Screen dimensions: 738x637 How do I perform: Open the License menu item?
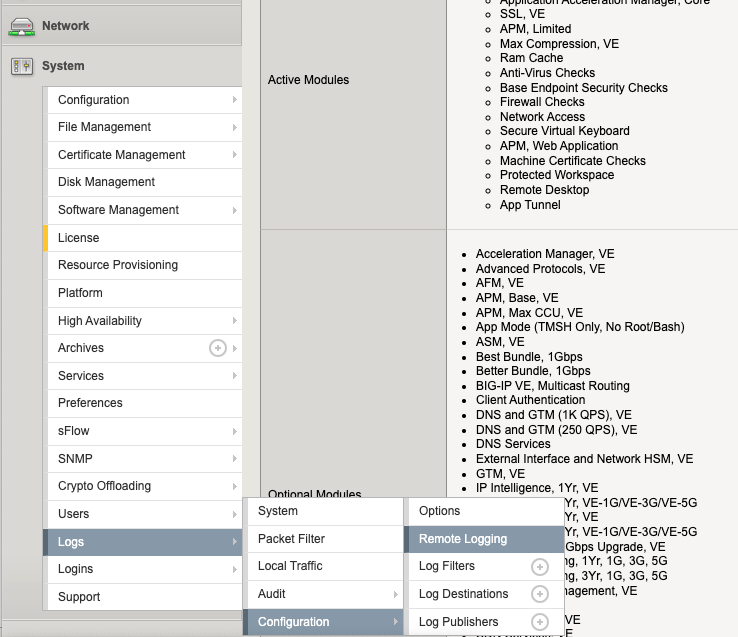point(144,238)
